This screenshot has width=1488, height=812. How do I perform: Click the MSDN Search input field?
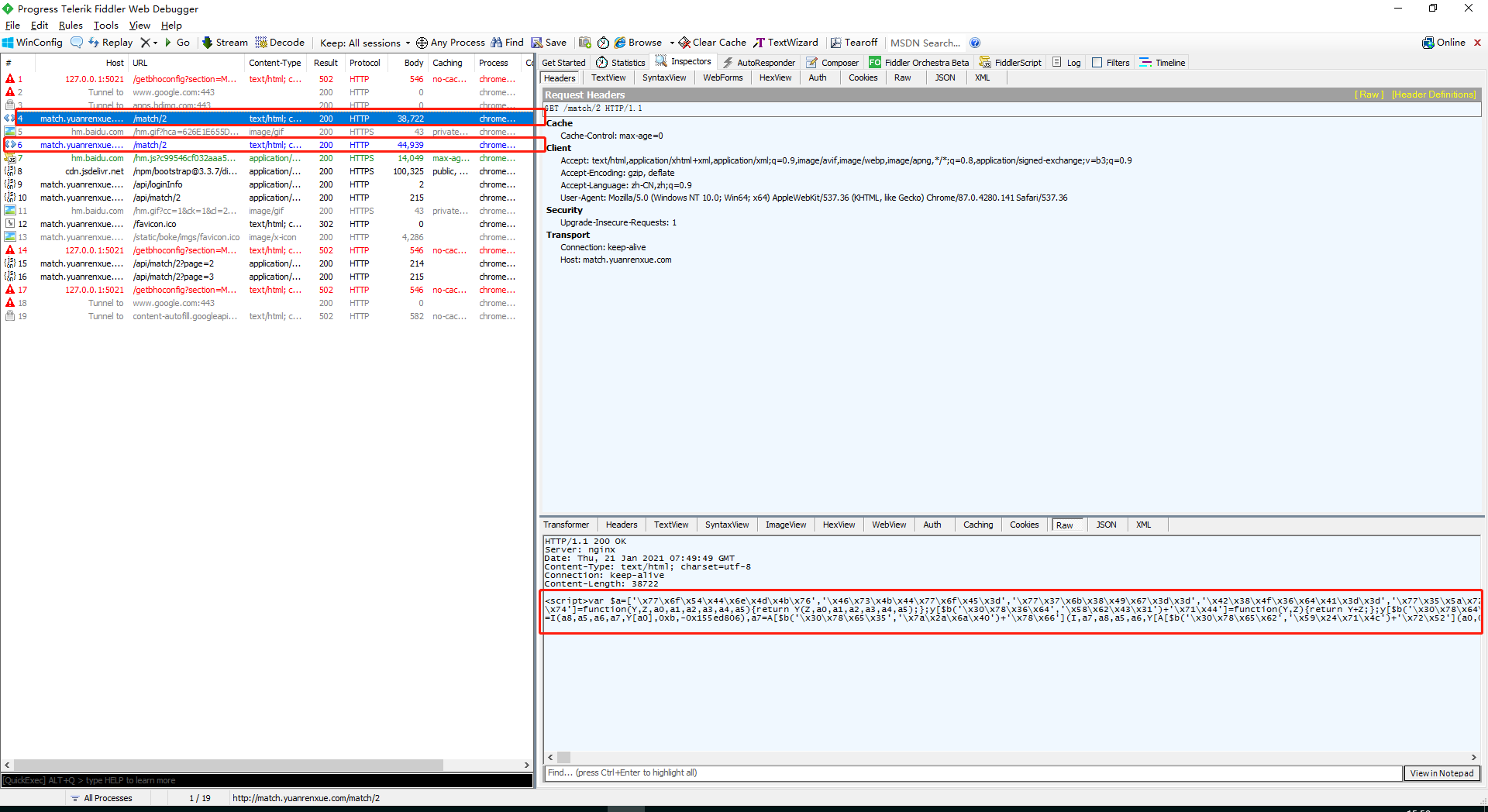point(926,43)
